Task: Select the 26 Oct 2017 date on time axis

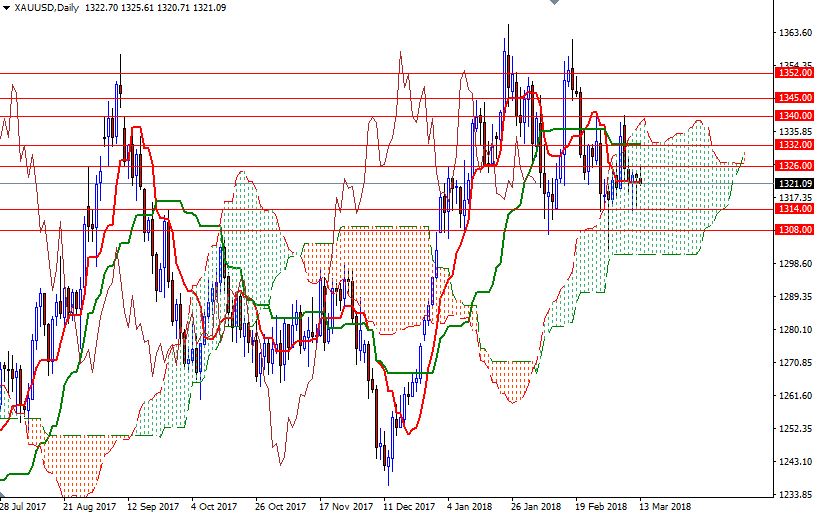Action: point(281,506)
